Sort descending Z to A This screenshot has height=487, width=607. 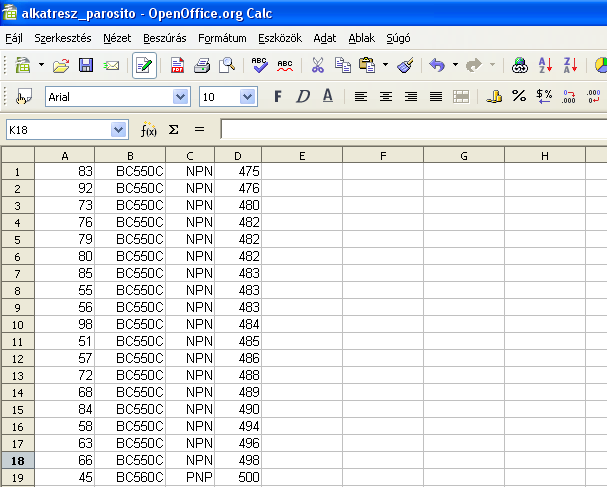pyautogui.click(x=570, y=65)
